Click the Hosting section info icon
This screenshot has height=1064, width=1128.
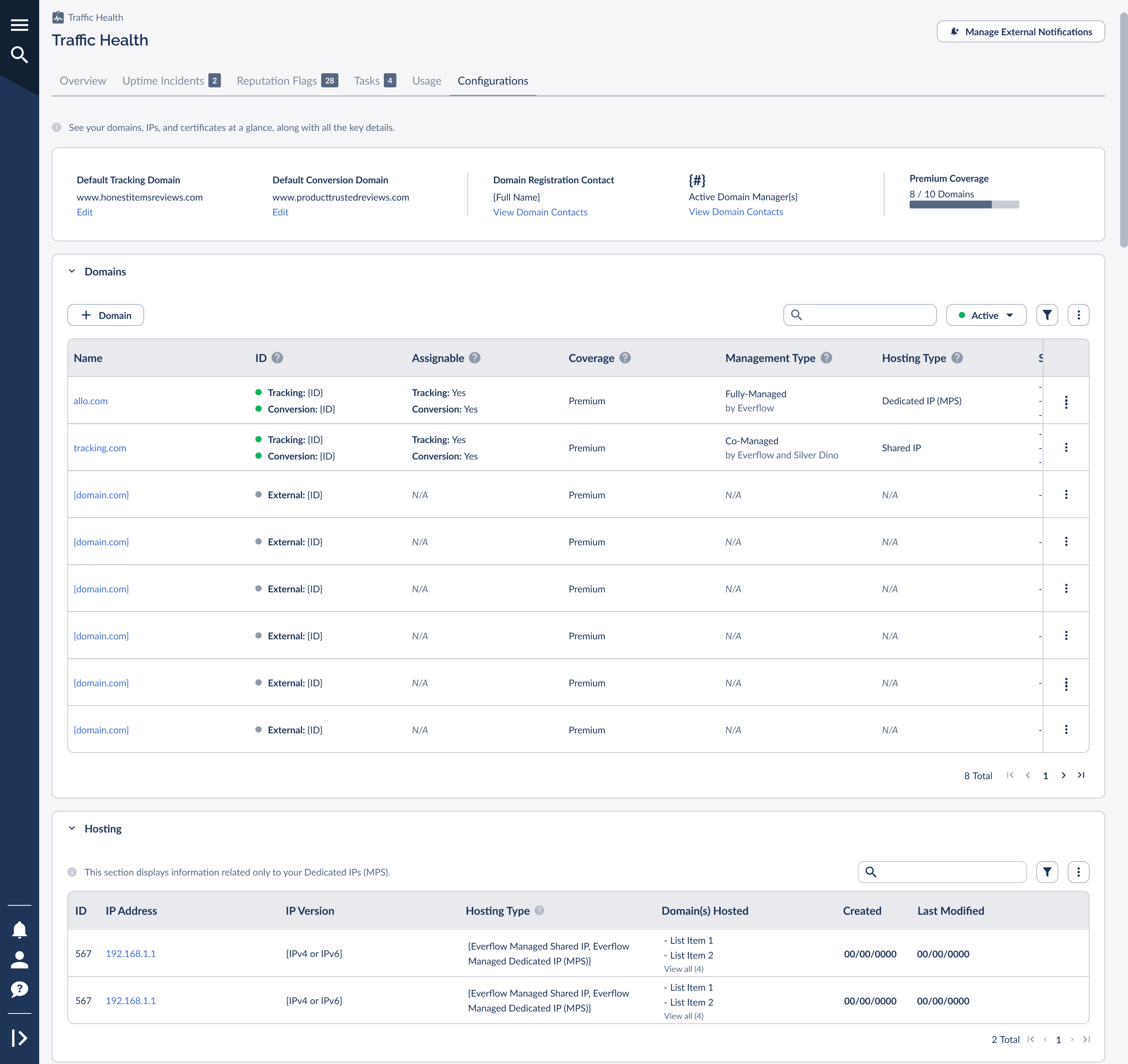[72, 872]
